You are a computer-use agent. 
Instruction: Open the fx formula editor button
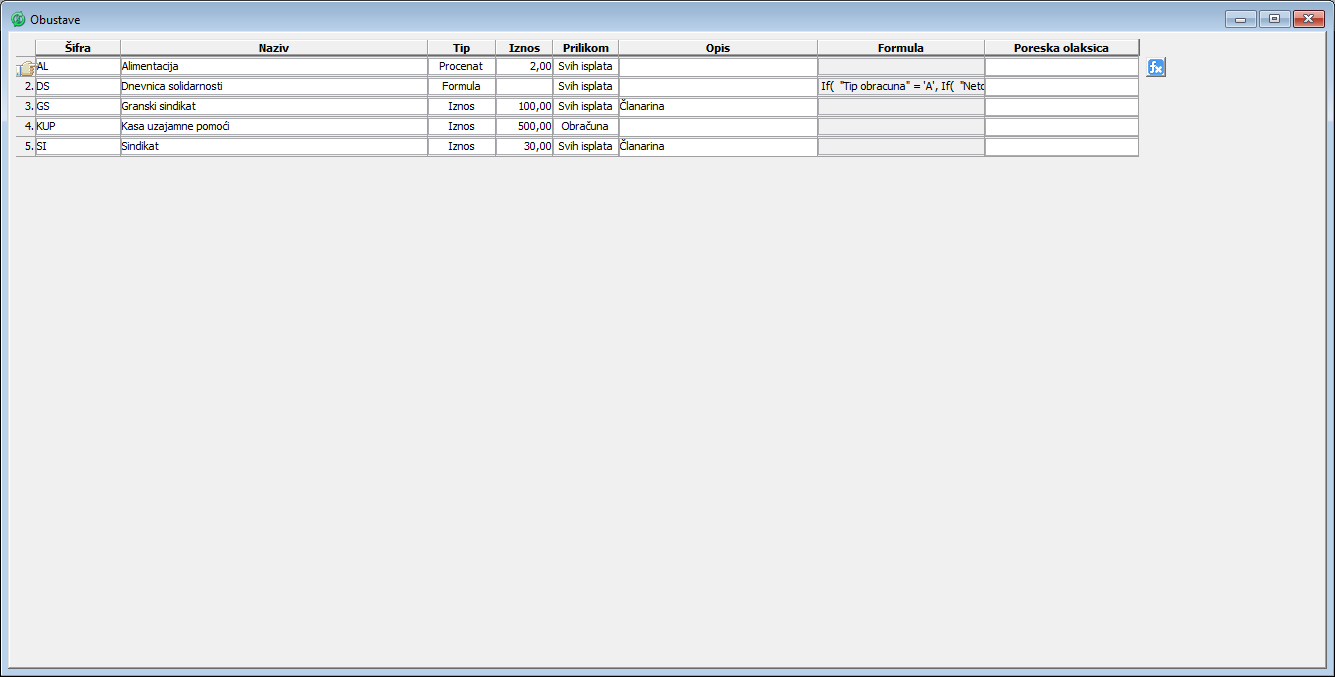coord(1155,67)
